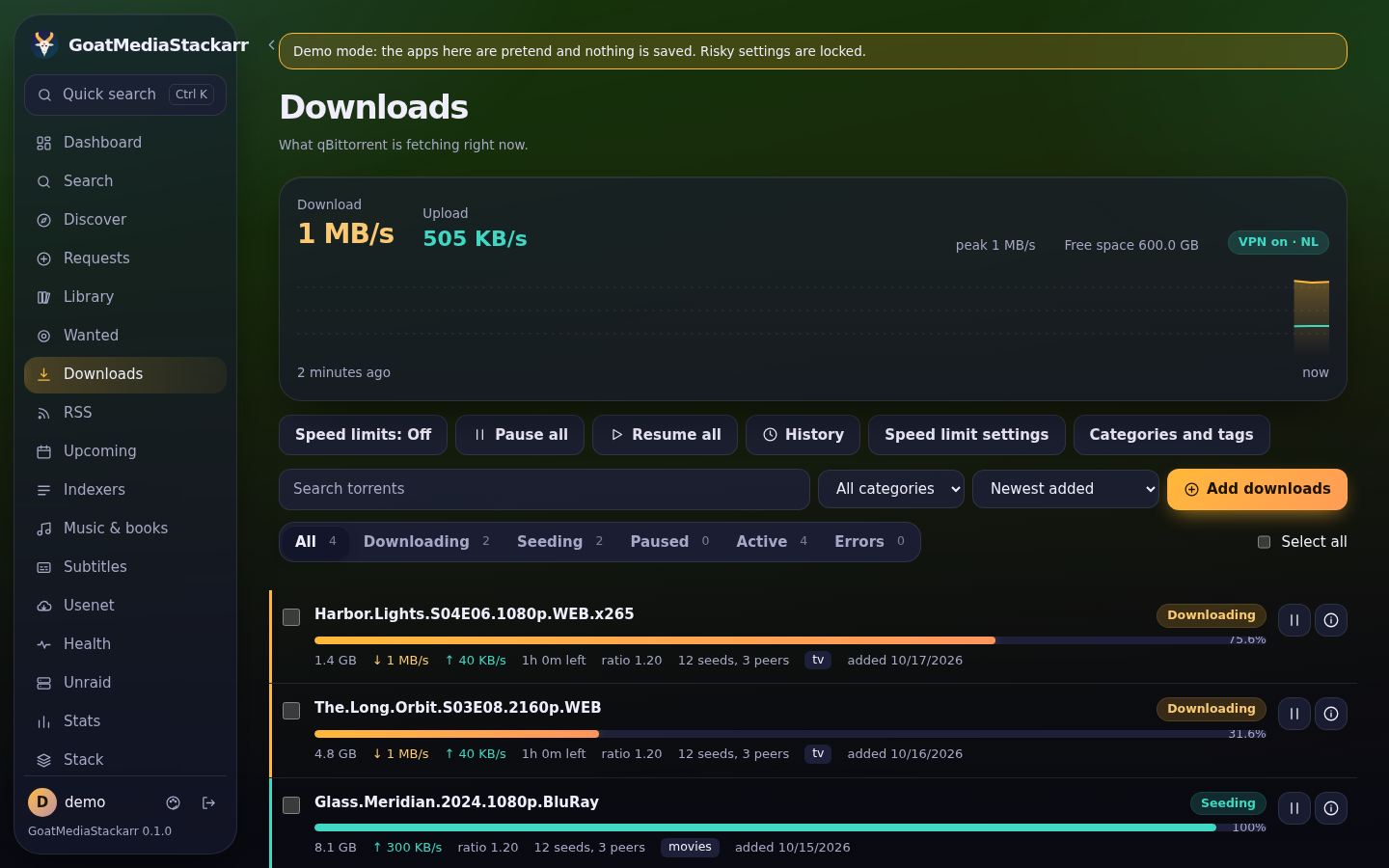The width and height of the screenshot is (1389, 868).
Task: Open the Health page
Action: pyautogui.click(x=125, y=644)
